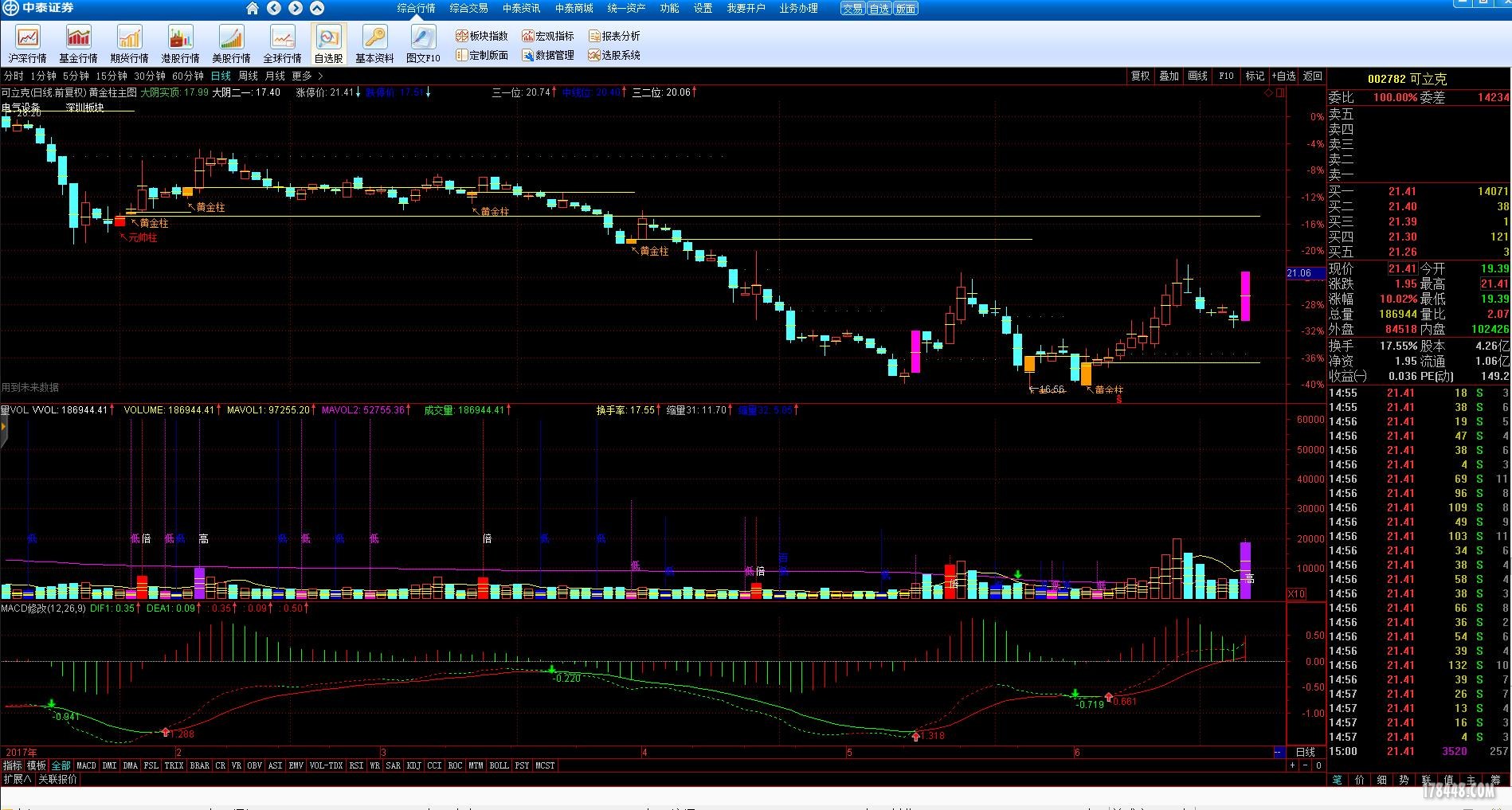Click the small rectangle icon beside diamond
1512x810 pixels.
click(x=1280, y=92)
